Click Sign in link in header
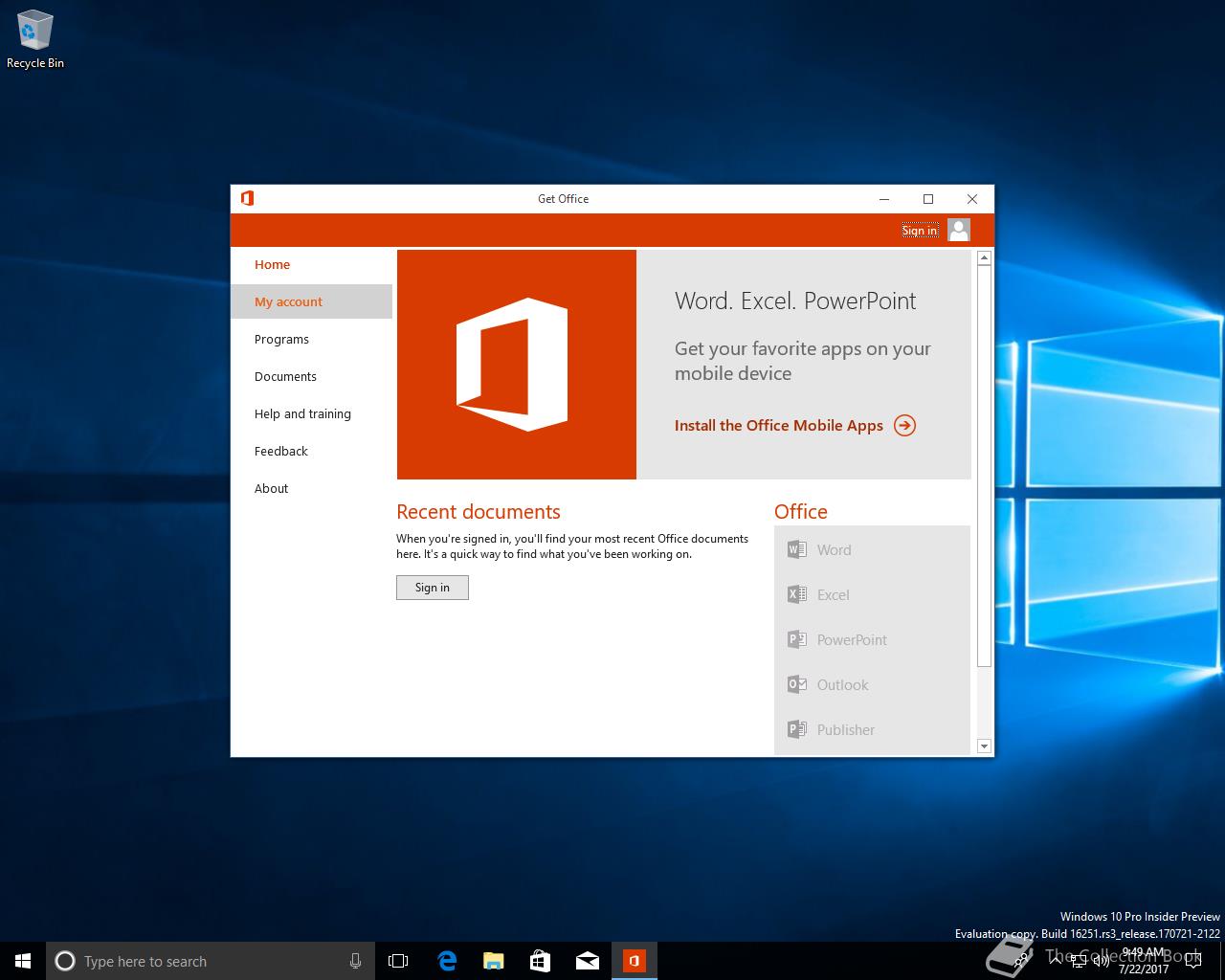Viewport: 1225px width, 980px height. [920, 230]
